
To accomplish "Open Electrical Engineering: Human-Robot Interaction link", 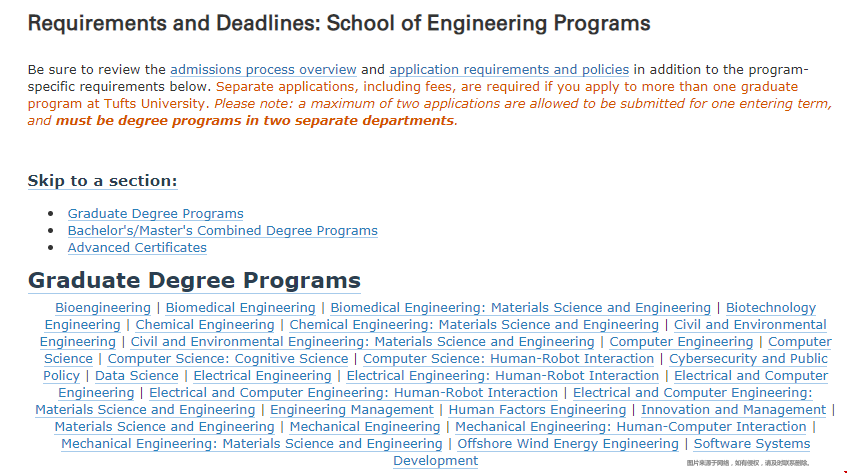I will point(502,376).
